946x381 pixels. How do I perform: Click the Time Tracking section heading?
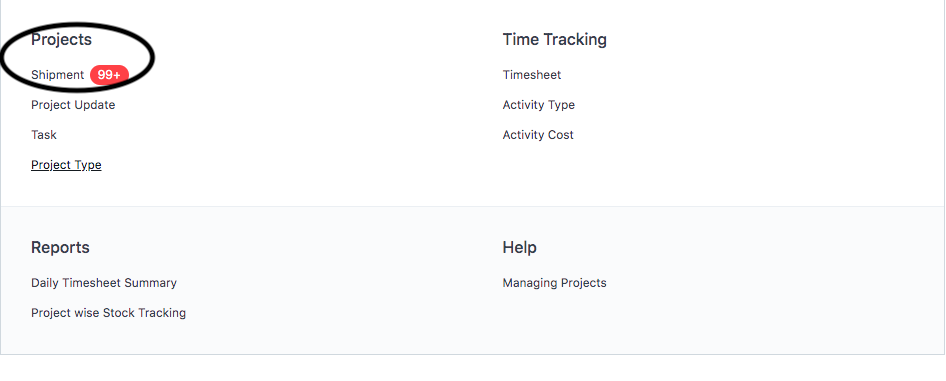pos(554,40)
